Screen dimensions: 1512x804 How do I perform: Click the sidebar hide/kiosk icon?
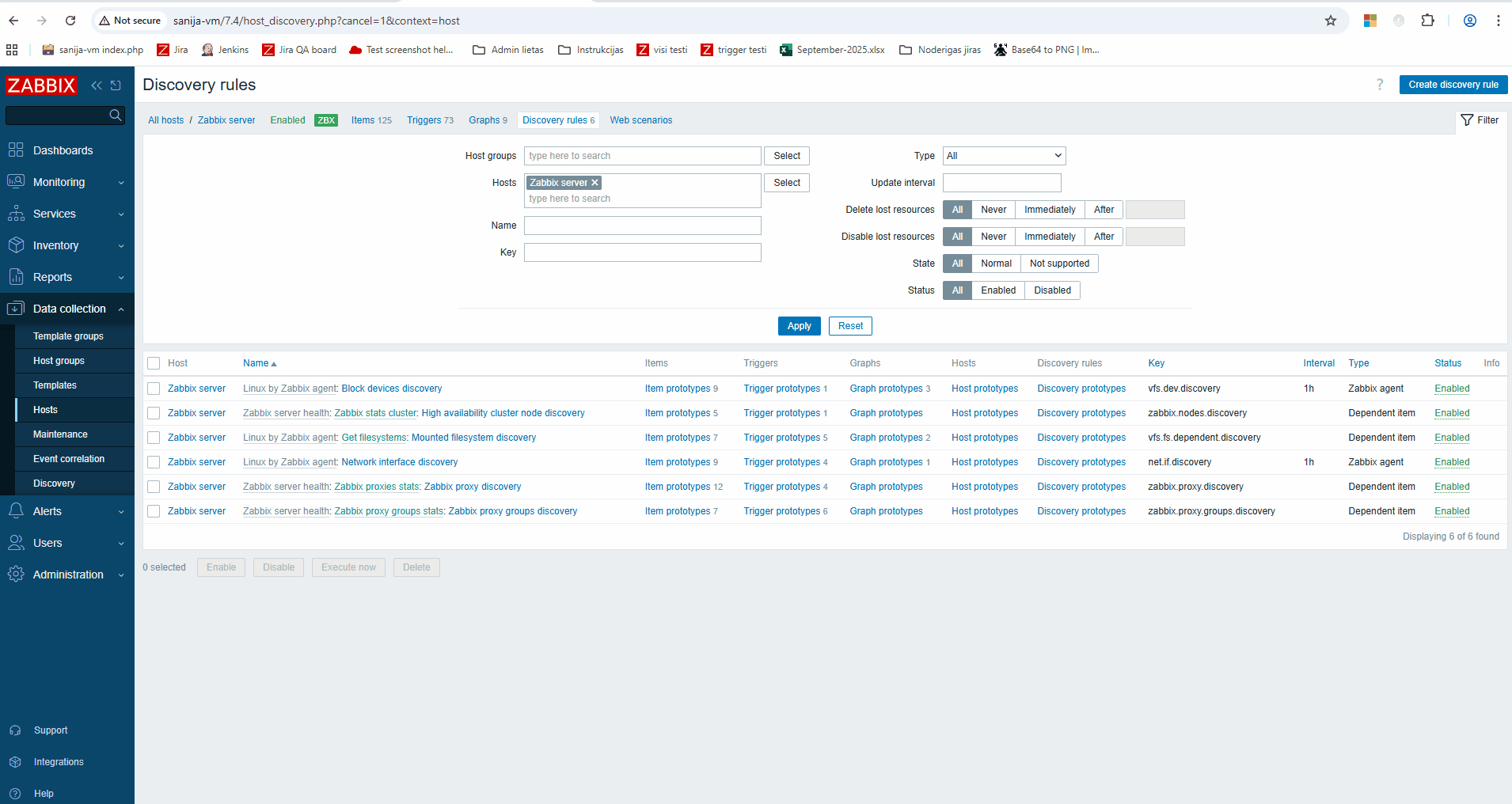(116, 85)
